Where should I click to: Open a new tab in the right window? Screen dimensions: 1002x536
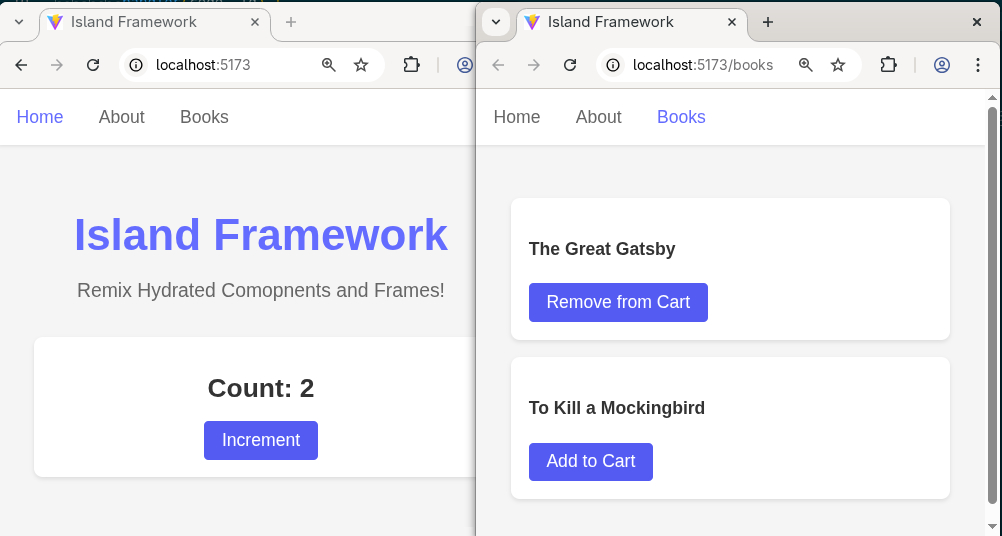tap(768, 22)
